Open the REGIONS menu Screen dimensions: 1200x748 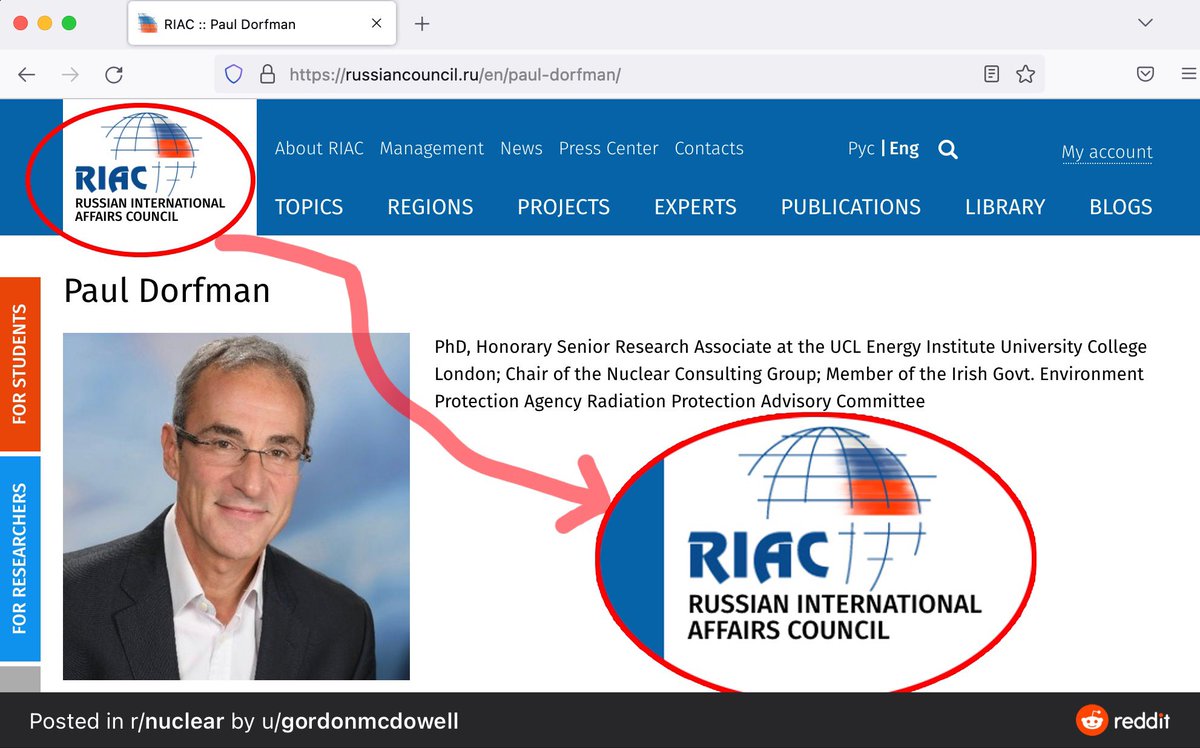430,207
